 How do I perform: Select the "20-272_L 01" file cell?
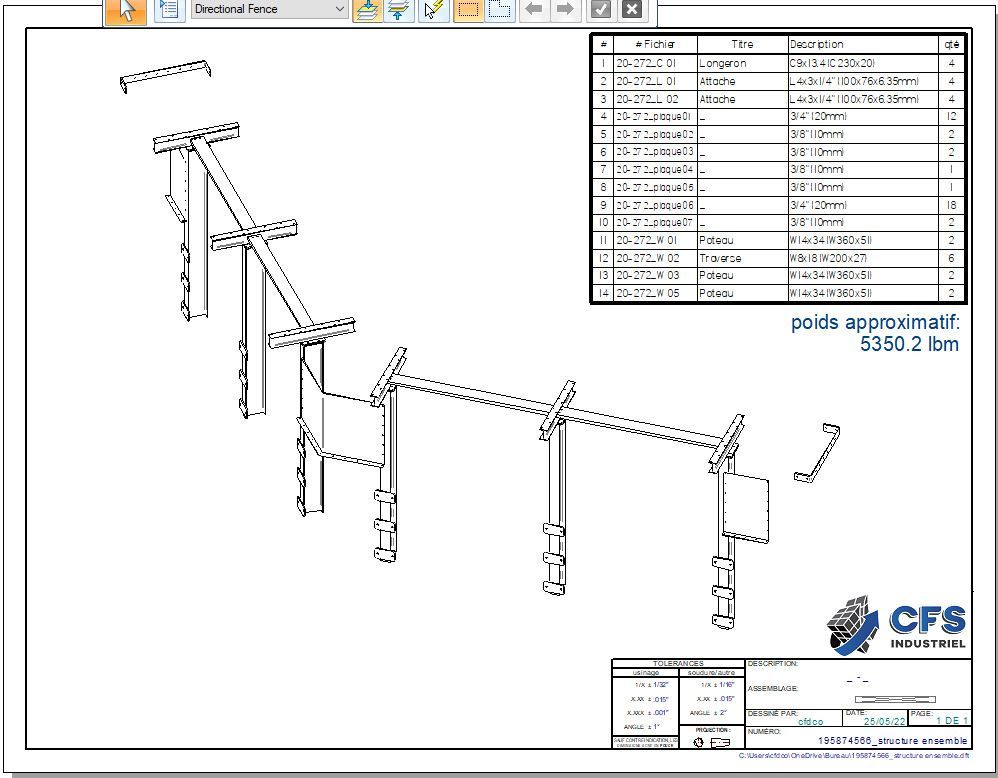pyautogui.click(x=655, y=81)
